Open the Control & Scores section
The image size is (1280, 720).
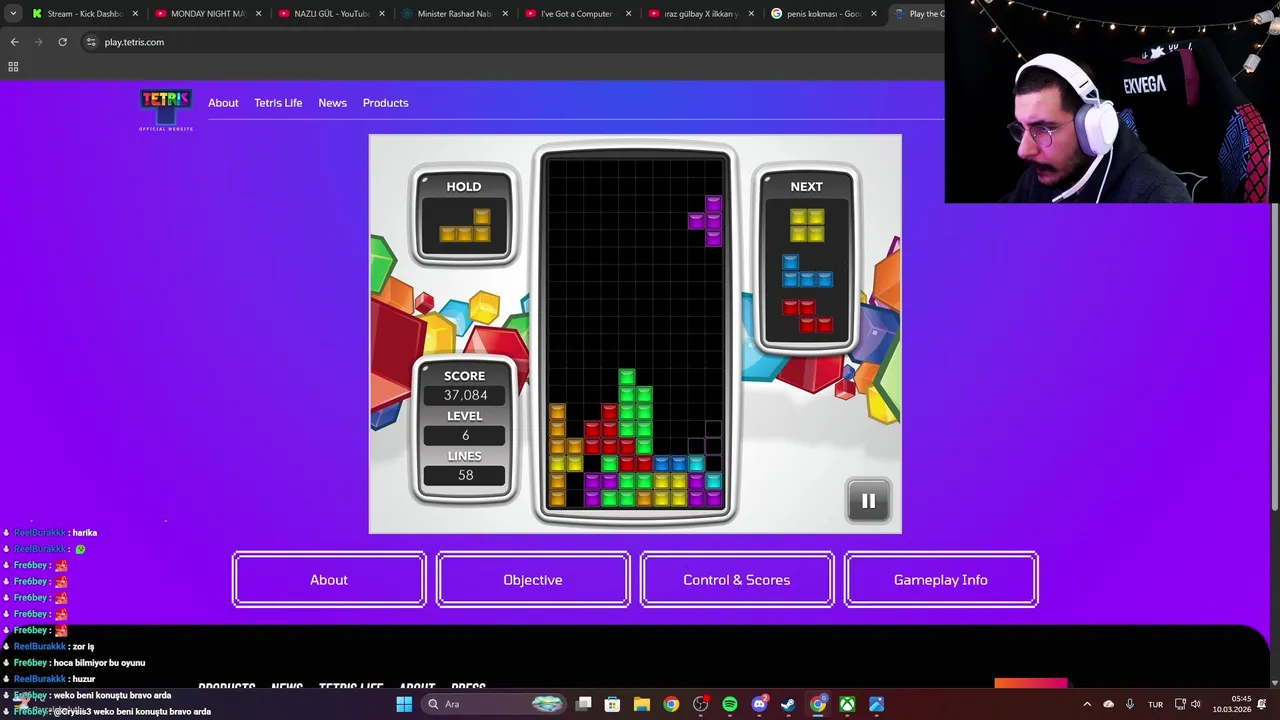737,580
